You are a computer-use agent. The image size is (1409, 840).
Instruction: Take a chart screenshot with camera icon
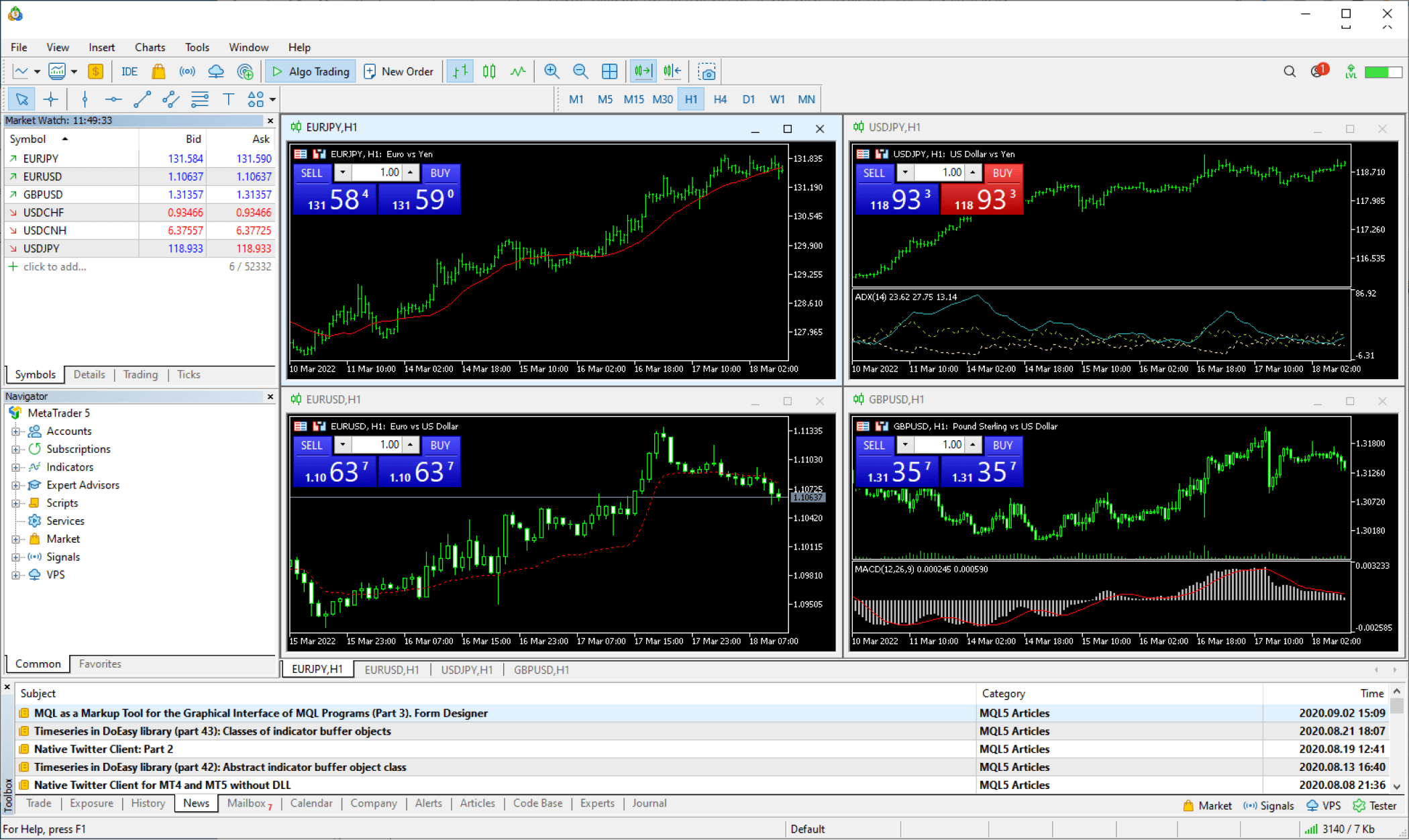coord(707,71)
